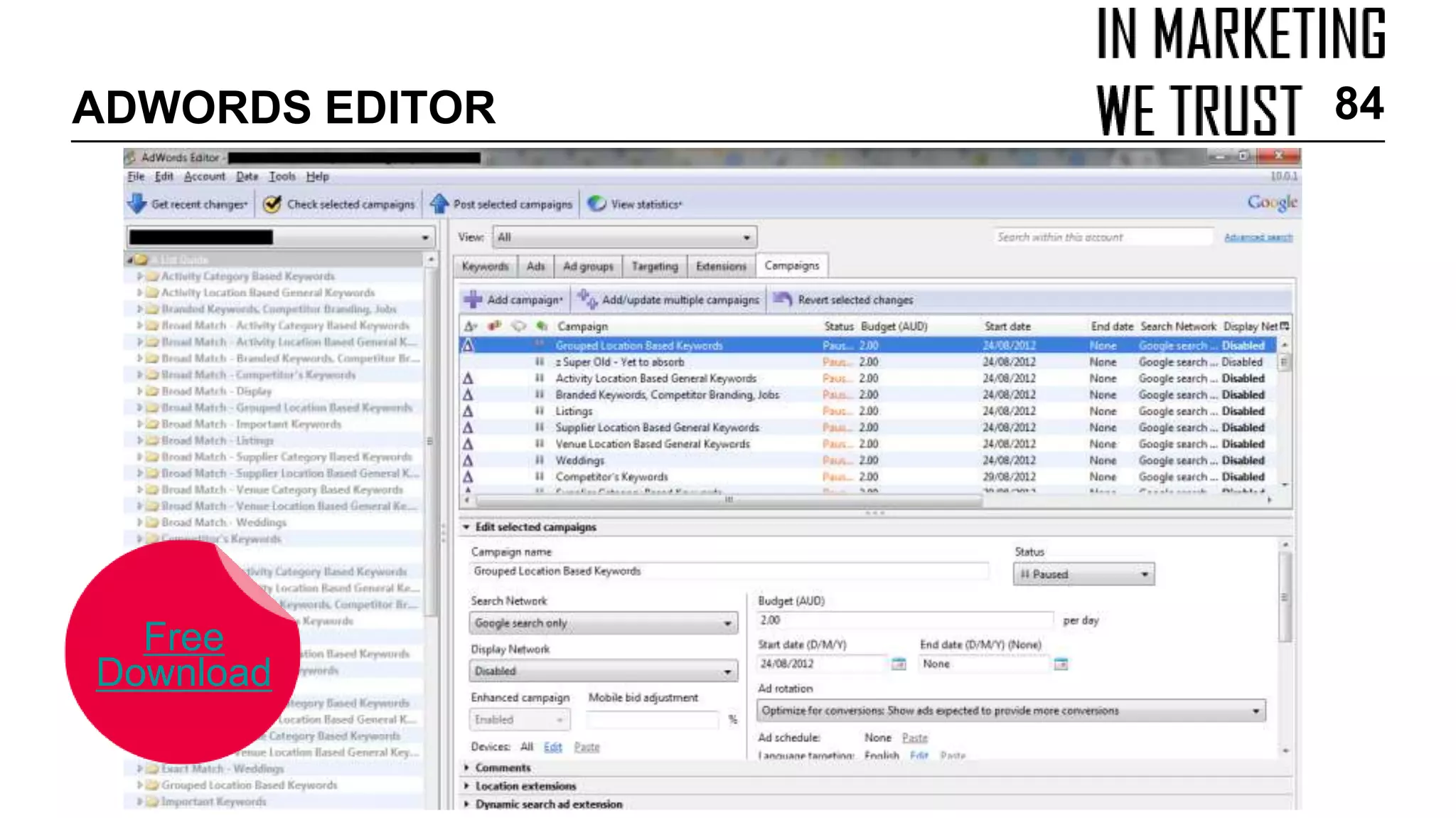Image resolution: width=1456 pixels, height=818 pixels.
Task: Sort by the Budget (AUD) column header
Action: pyautogui.click(x=894, y=326)
